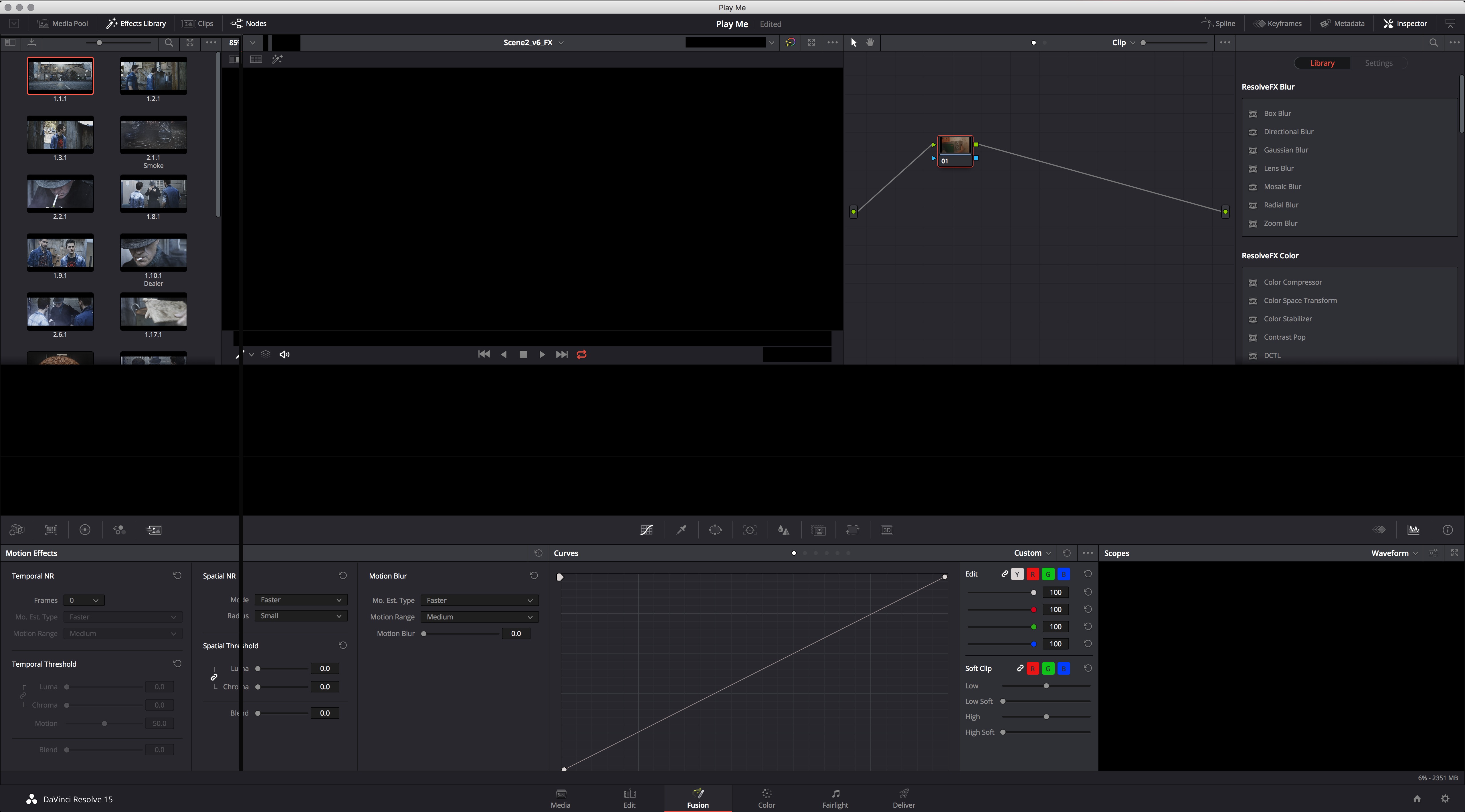This screenshot has width=1465, height=812.
Task: Reset the Spatial Threshold settings
Action: (x=343, y=645)
